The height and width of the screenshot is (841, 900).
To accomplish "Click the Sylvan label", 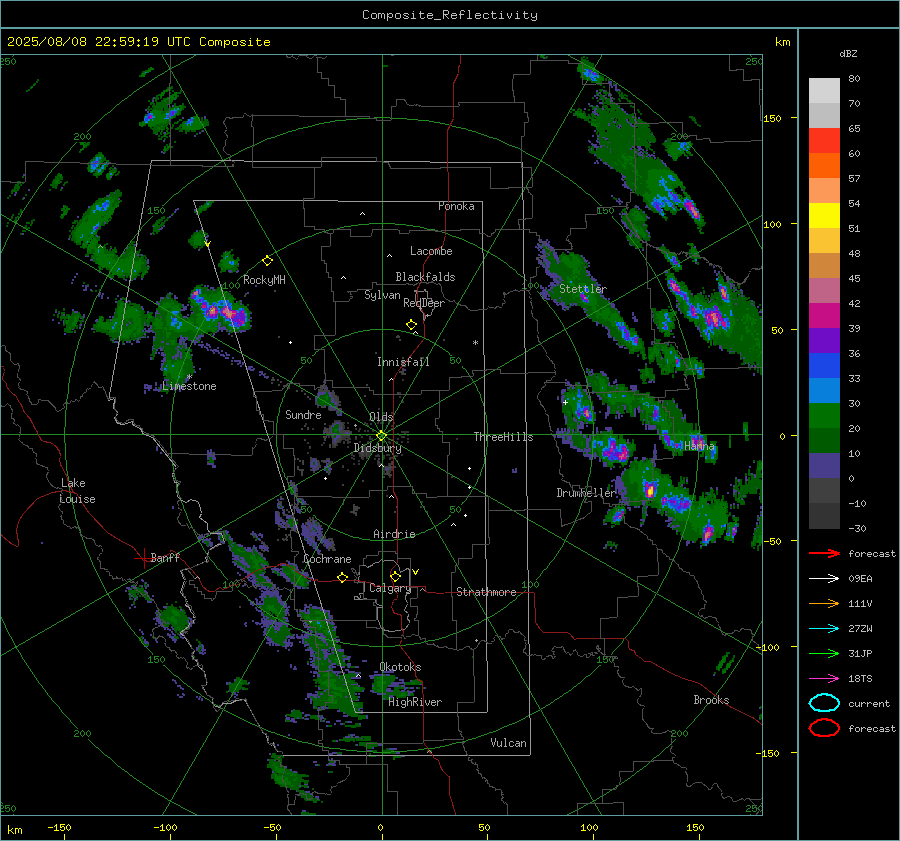I will coord(382,295).
